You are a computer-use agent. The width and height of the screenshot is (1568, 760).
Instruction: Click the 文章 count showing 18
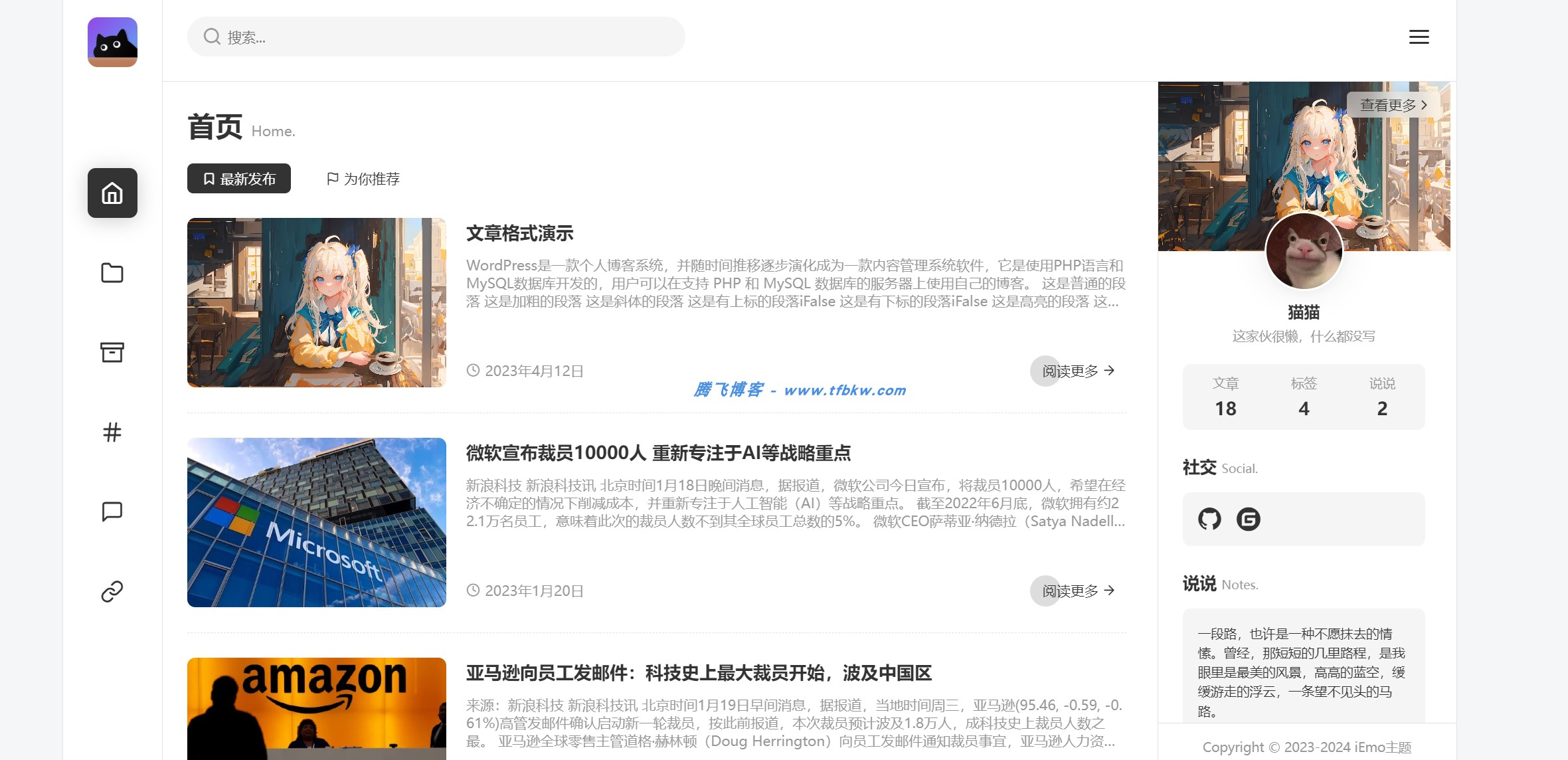[1225, 397]
